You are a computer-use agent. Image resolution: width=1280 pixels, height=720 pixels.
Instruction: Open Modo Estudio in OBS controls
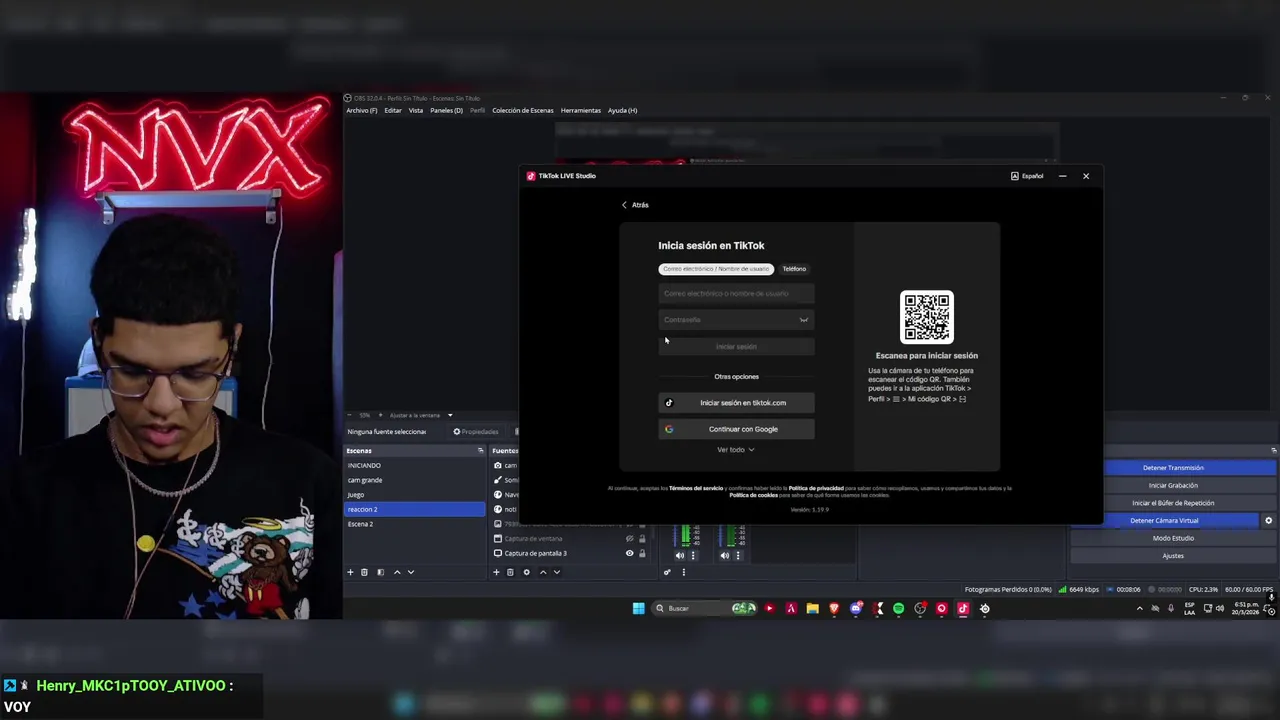coord(1173,538)
